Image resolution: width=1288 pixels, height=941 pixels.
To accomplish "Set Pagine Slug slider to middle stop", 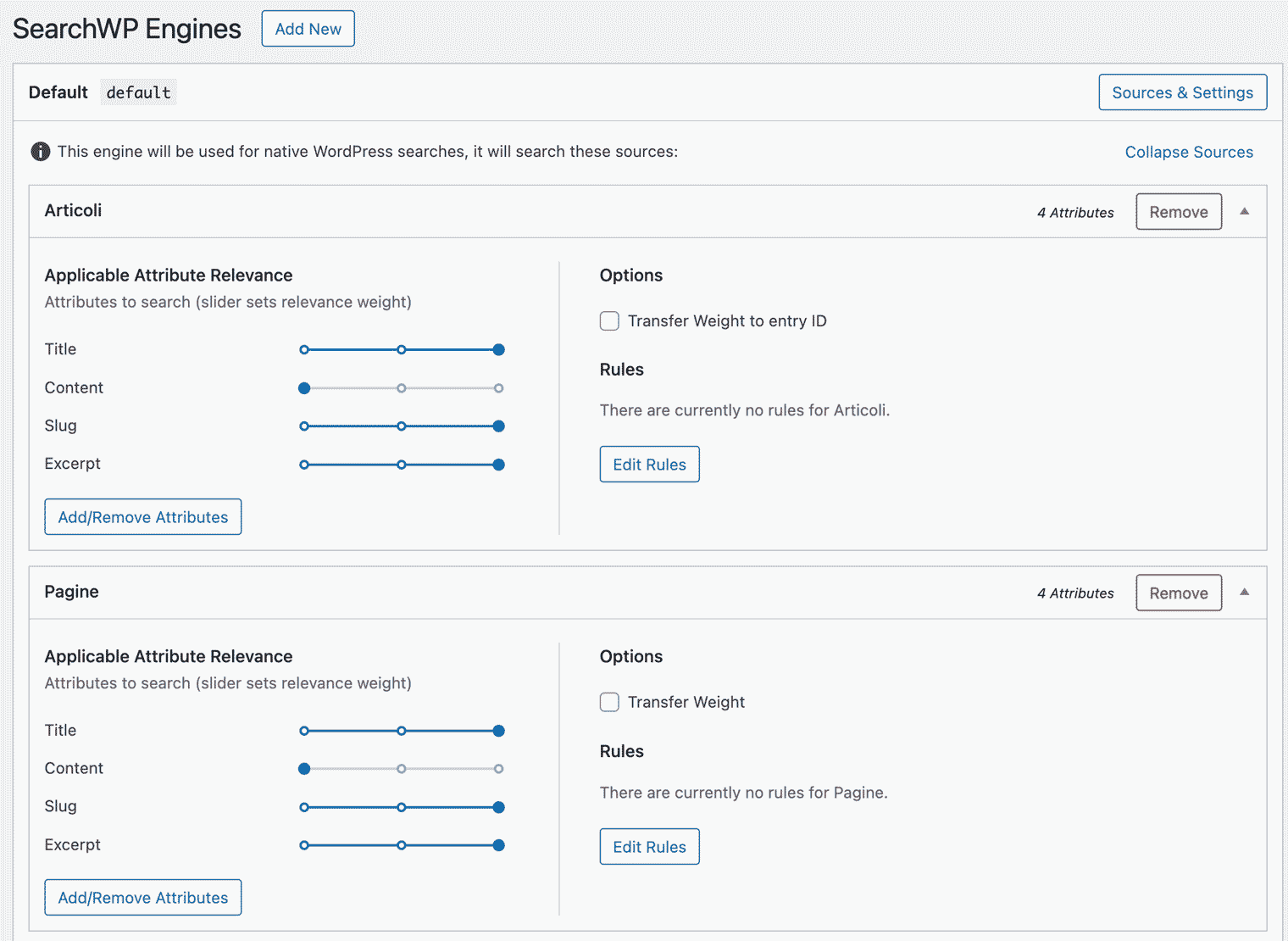I will pos(402,807).
